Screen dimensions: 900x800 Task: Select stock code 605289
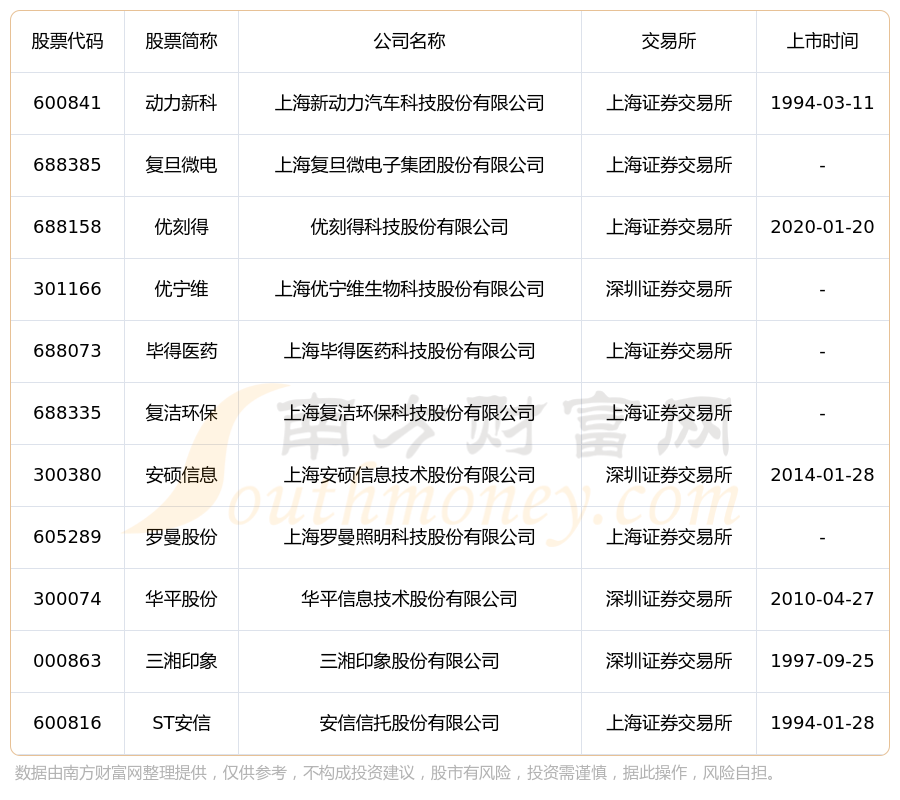click(67, 537)
